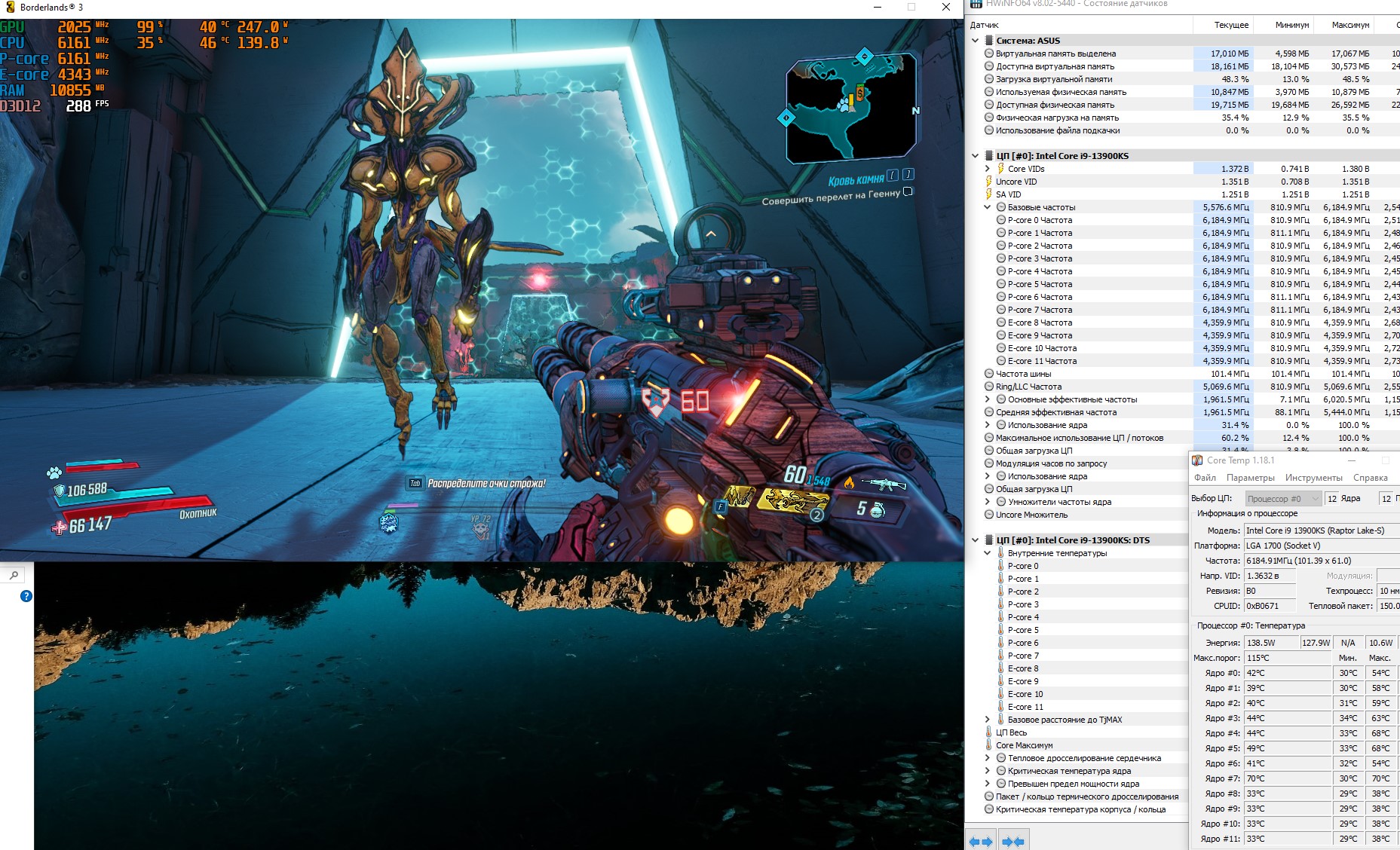Viewport: 1400px width, 850px height.
Task: Click the minimap in Borderlands 3
Action: [851, 107]
